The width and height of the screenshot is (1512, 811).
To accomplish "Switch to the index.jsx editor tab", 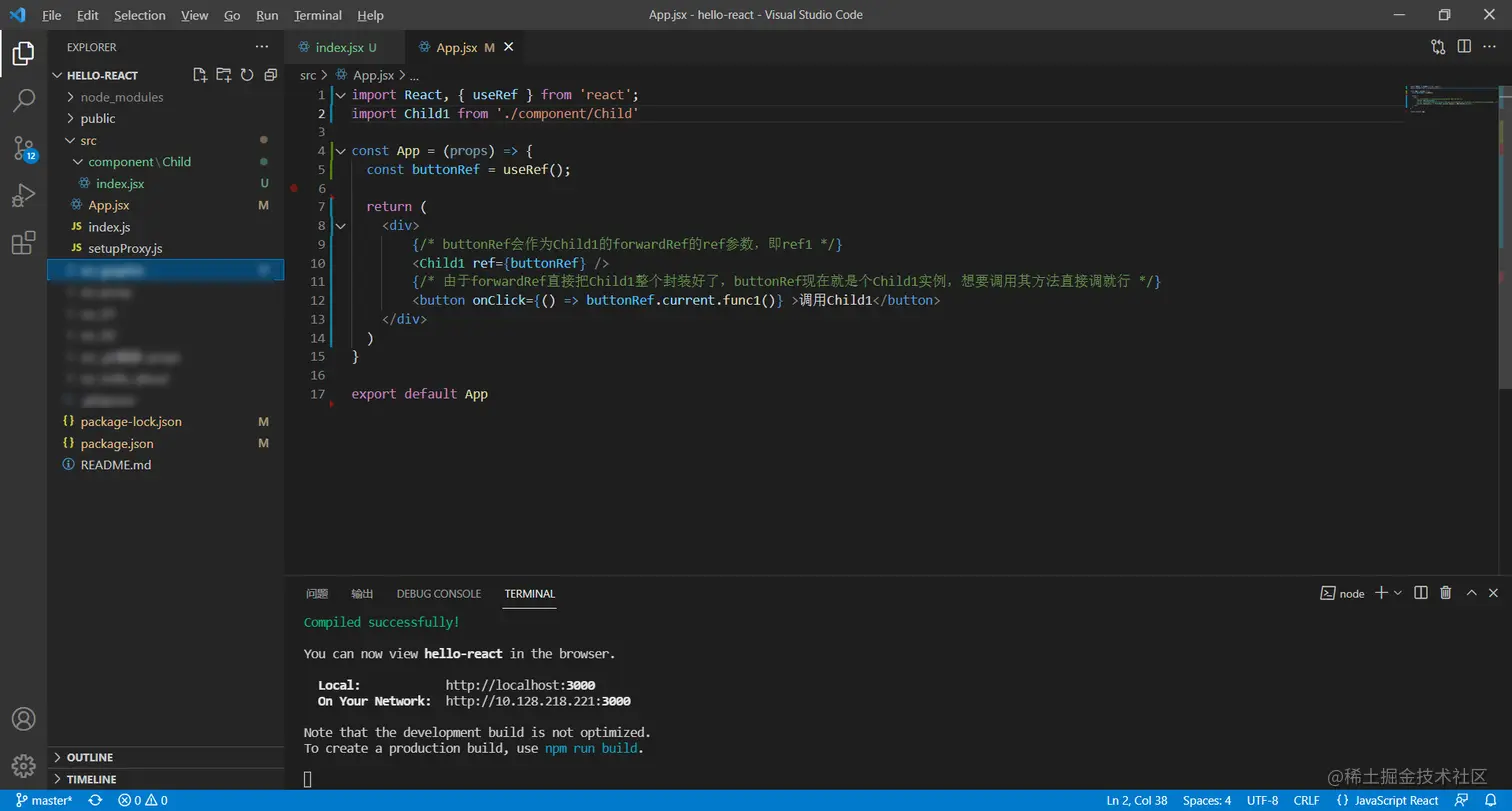I will tap(339, 47).
